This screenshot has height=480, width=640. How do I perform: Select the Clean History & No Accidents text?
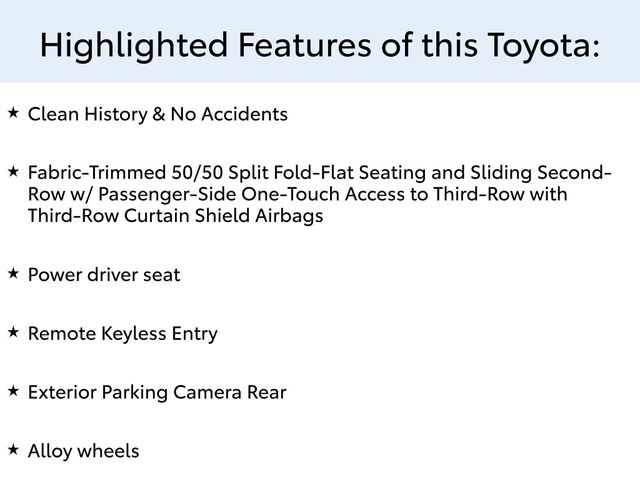pyautogui.click(x=158, y=114)
